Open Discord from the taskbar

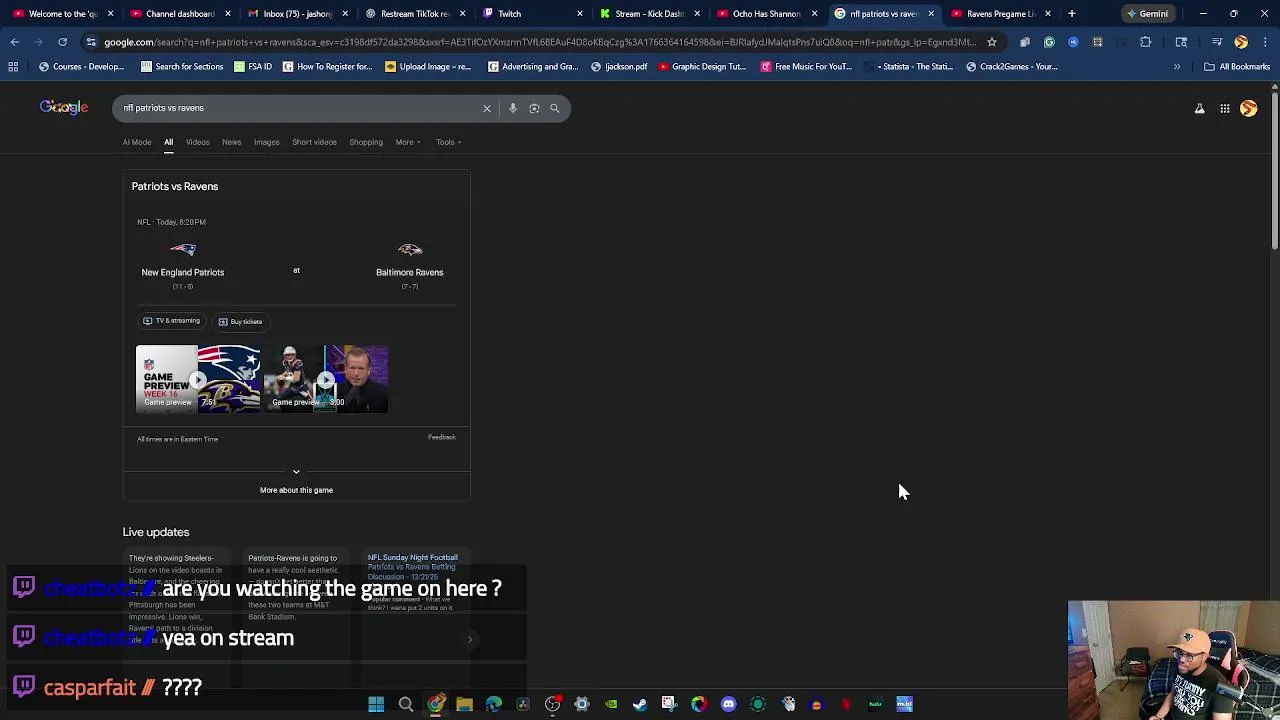728,704
